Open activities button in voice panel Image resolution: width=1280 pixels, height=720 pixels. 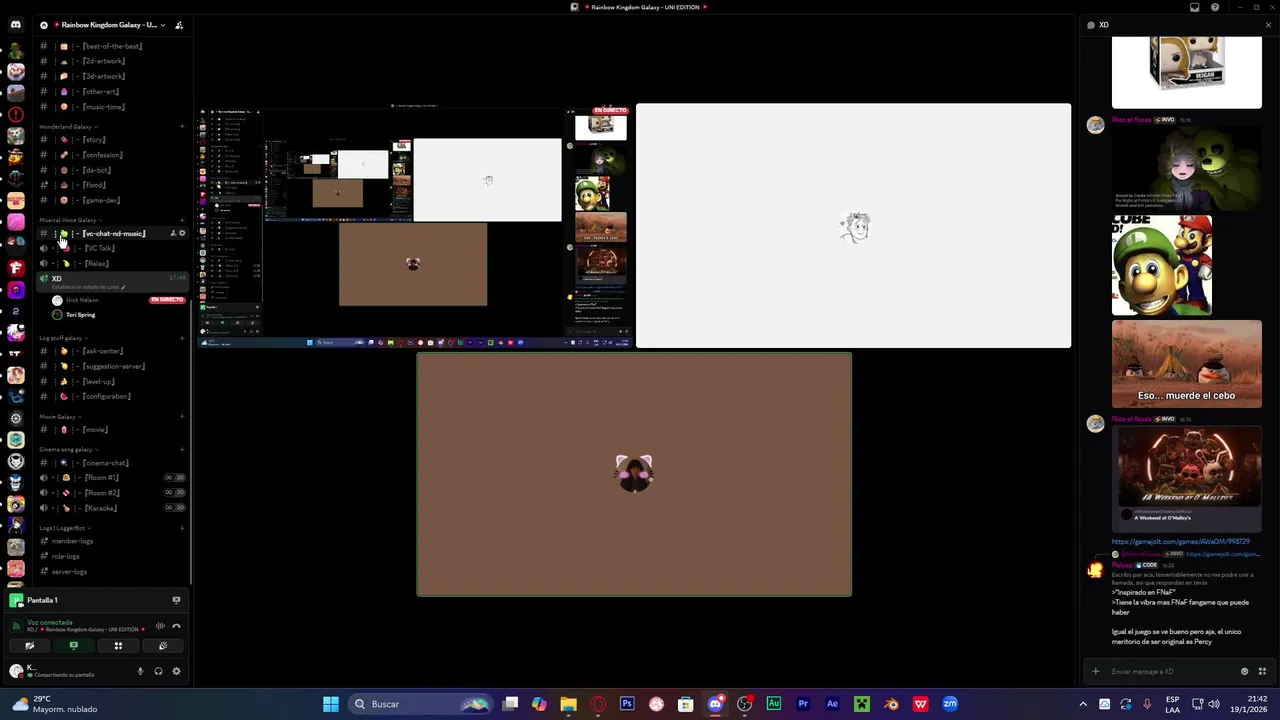tap(118, 646)
